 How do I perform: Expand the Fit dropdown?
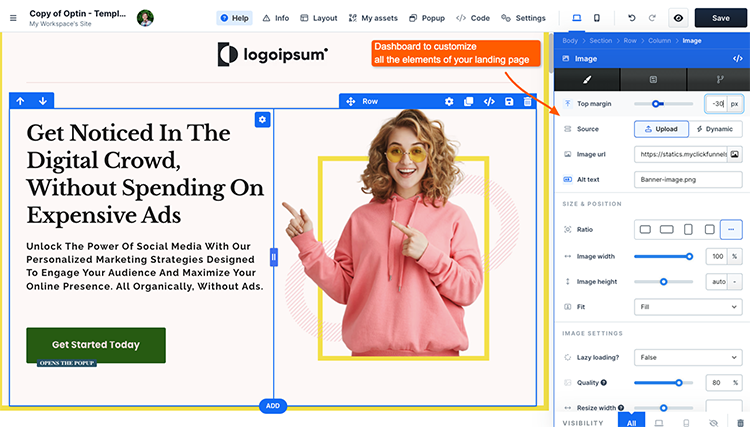688,307
